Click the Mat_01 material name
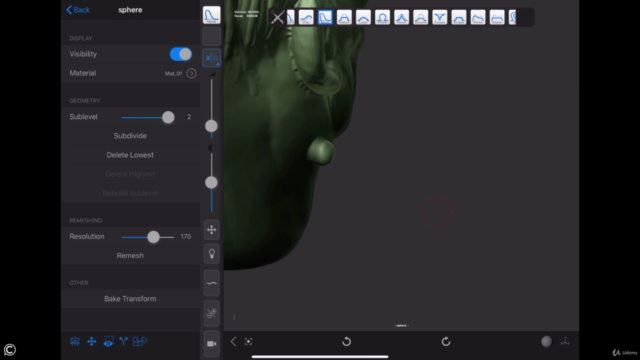Screen dimensions: 640x360 173,73
